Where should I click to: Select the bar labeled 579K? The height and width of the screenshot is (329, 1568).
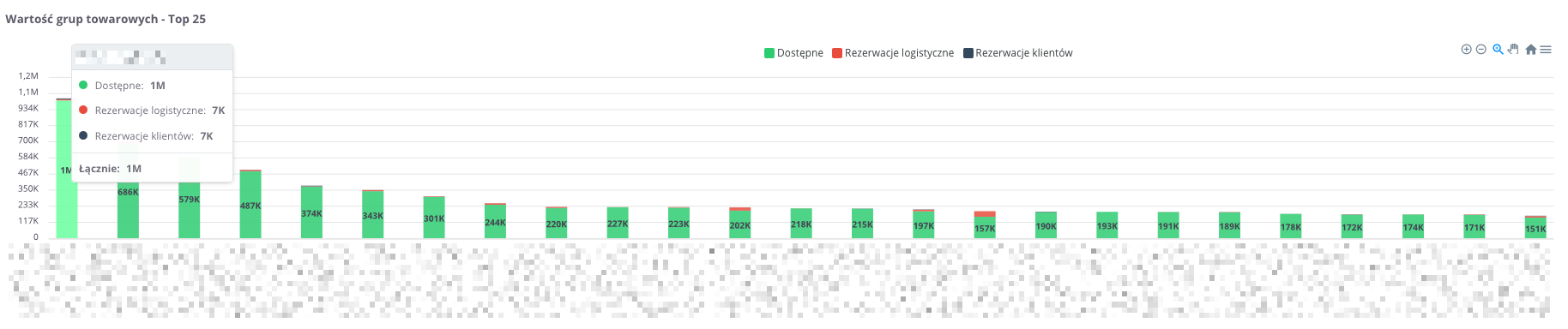(x=189, y=210)
